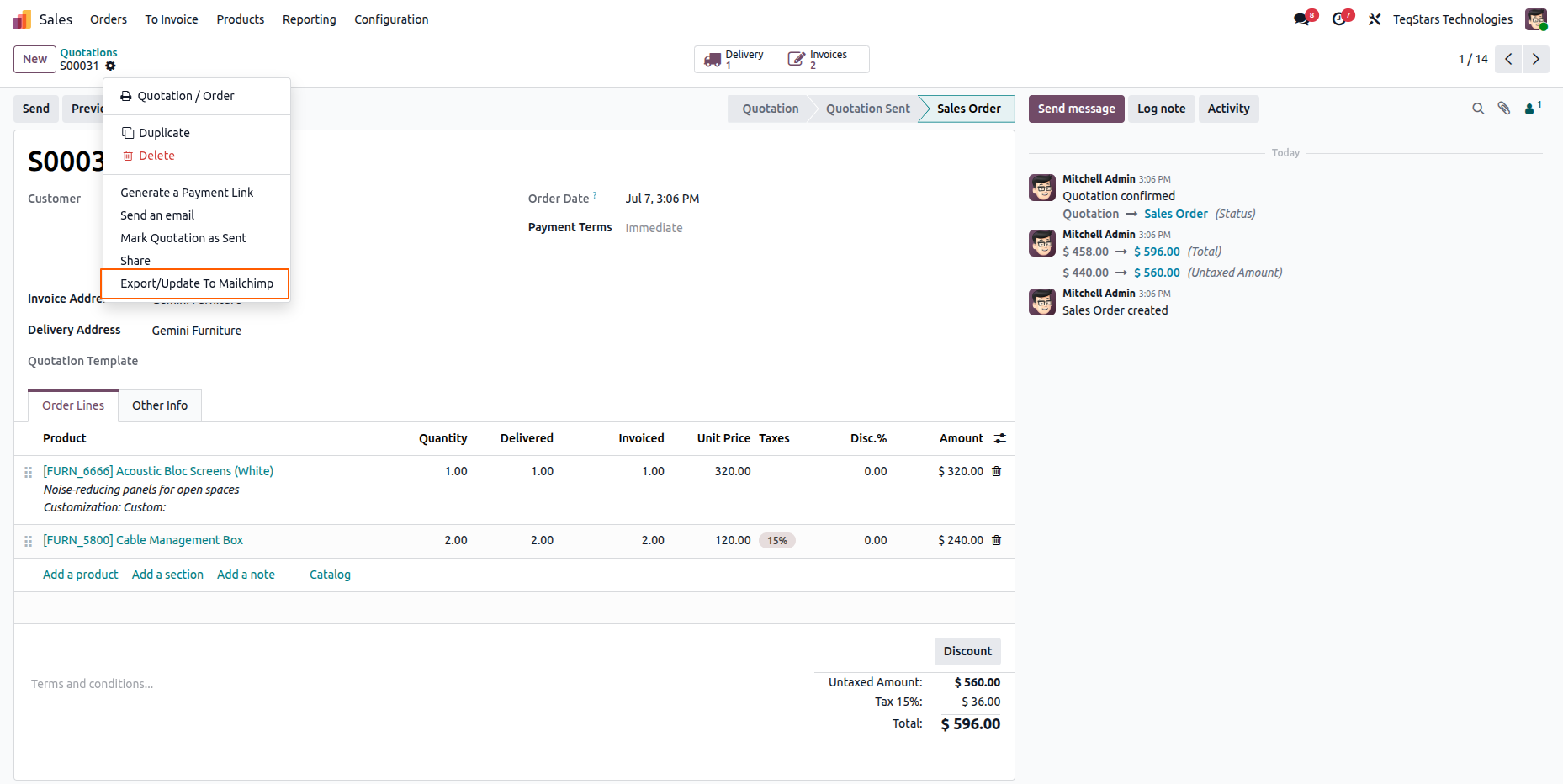The image size is (1563, 784).
Task: Open the Catalog link
Action: 330,575
